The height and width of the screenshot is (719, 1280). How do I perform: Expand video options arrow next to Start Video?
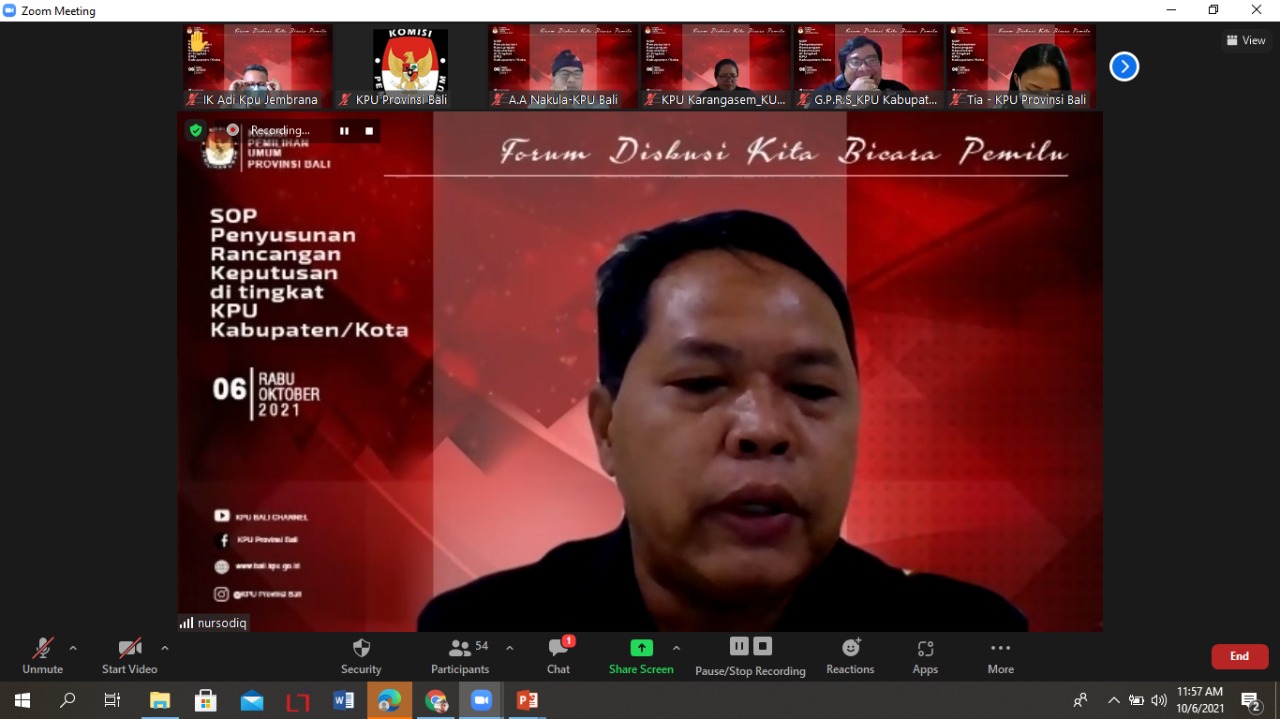[165, 648]
